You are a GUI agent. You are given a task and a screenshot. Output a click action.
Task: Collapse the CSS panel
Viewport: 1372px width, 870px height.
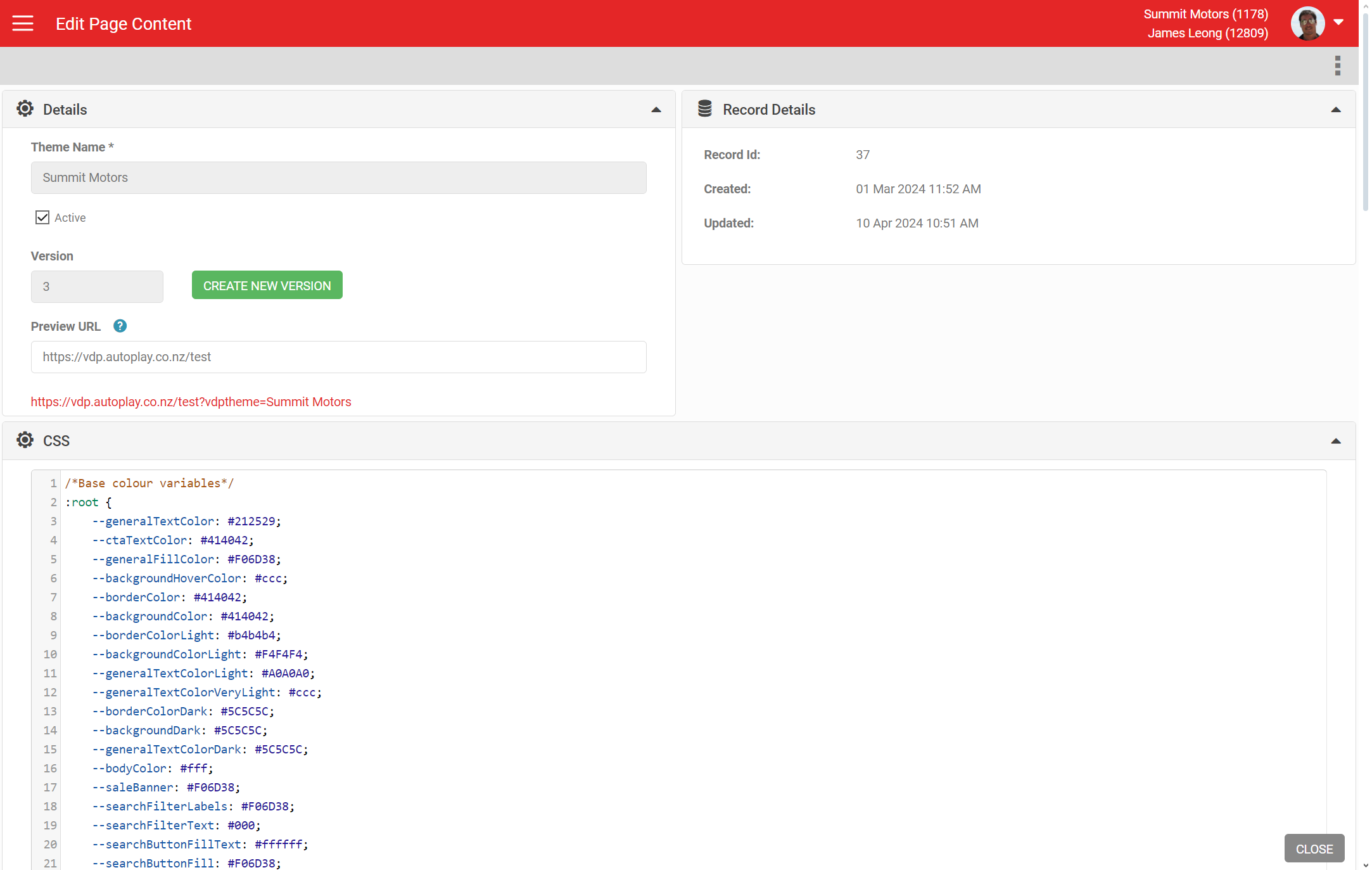(1336, 441)
